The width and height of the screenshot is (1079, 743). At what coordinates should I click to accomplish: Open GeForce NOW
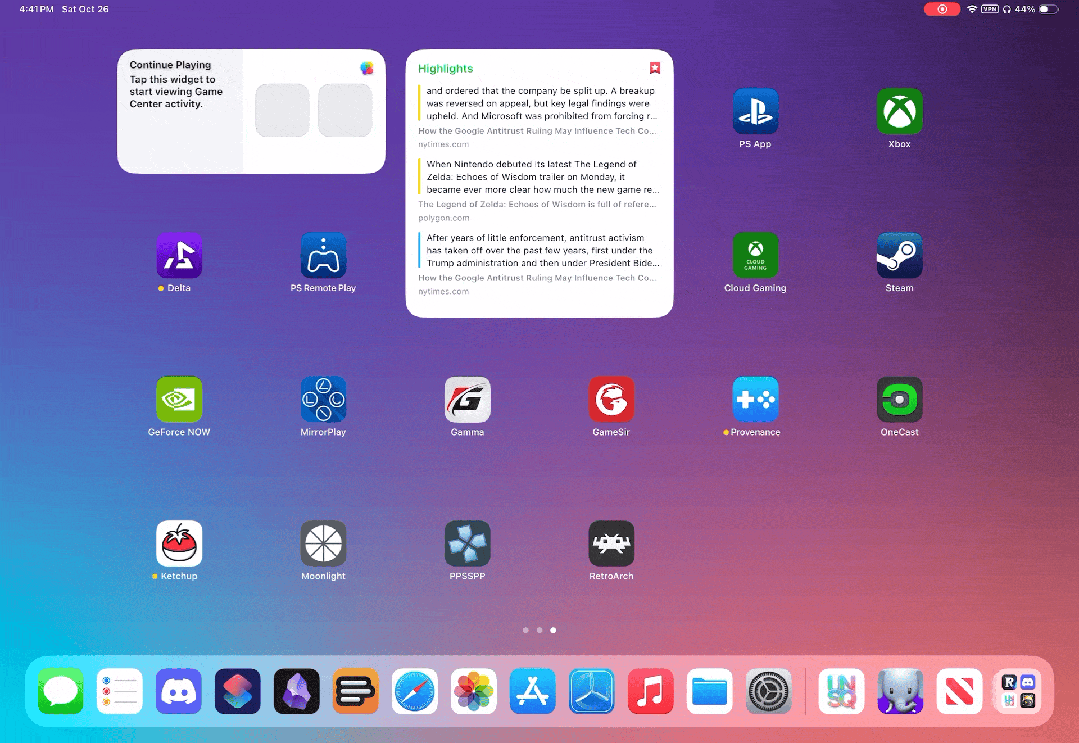point(179,400)
